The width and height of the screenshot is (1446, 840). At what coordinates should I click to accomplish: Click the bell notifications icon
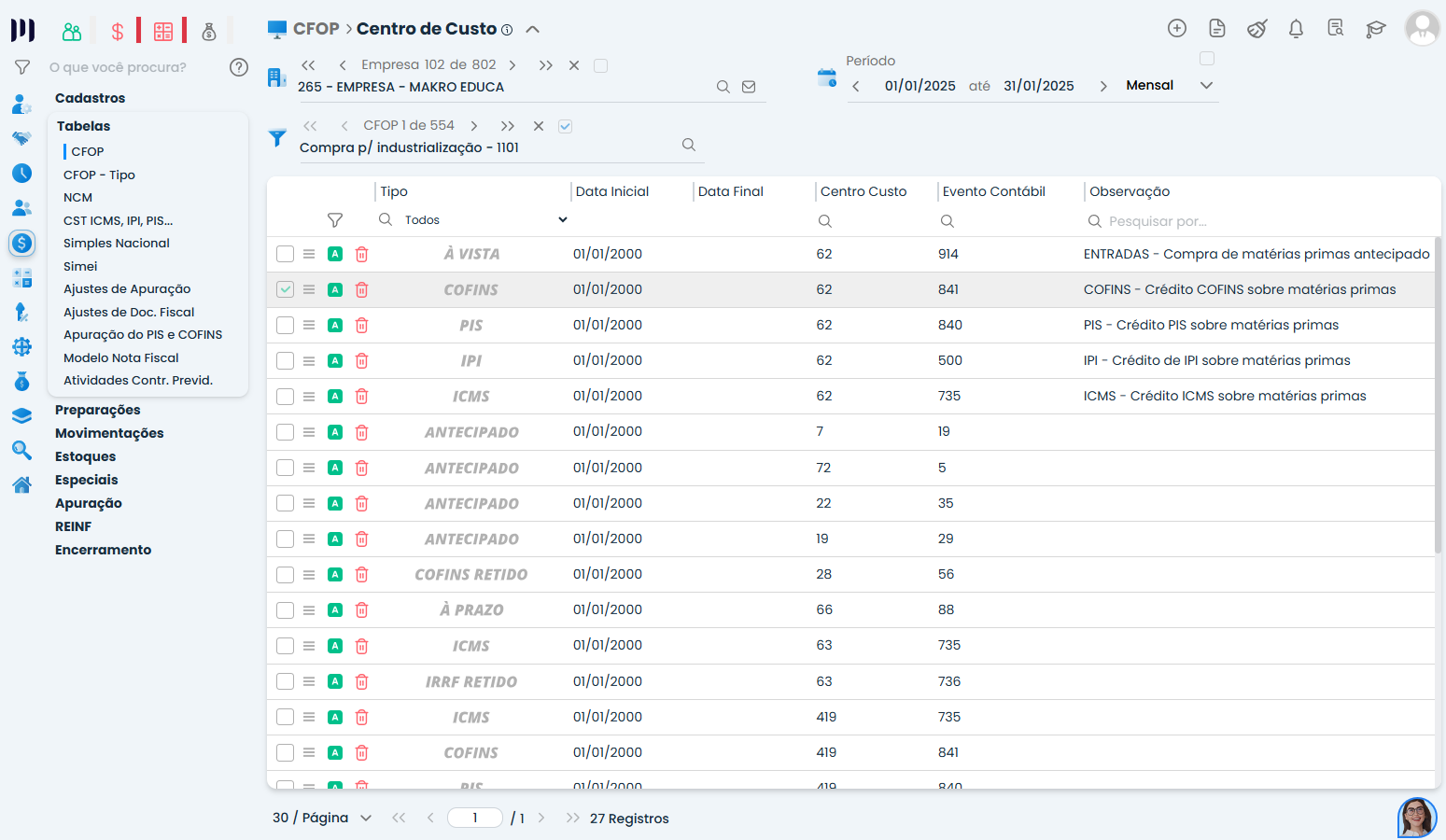1296,29
